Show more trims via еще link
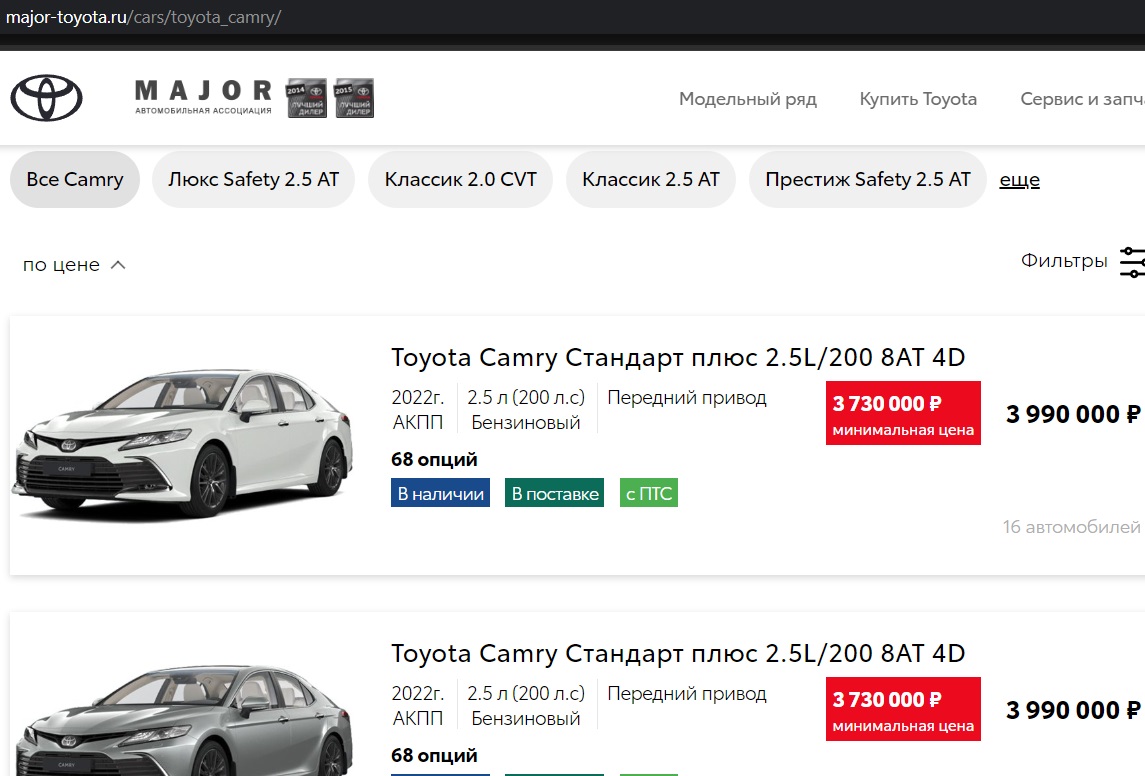Image resolution: width=1145 pixels, height=776 pixels. (x=1019, y=180)
